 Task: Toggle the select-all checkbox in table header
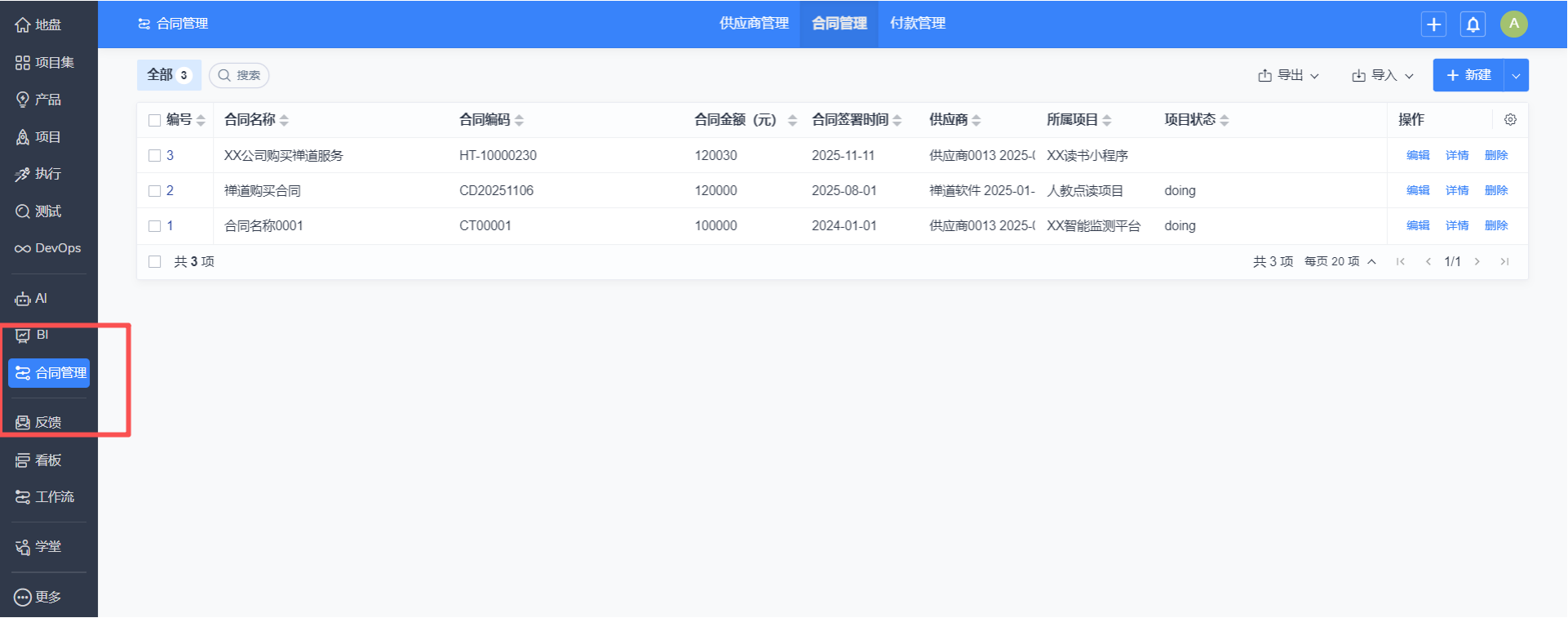click(155, 121)
